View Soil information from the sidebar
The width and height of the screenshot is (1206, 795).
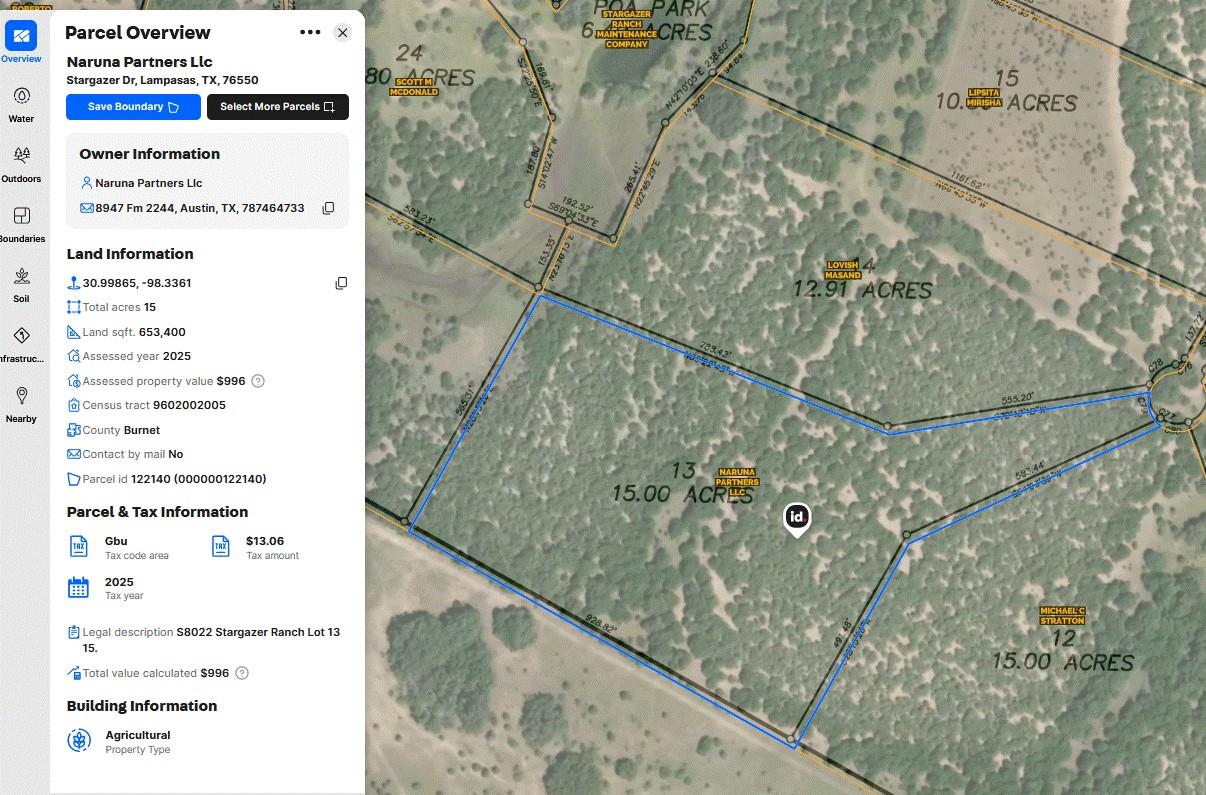click(x=21, y=284)
